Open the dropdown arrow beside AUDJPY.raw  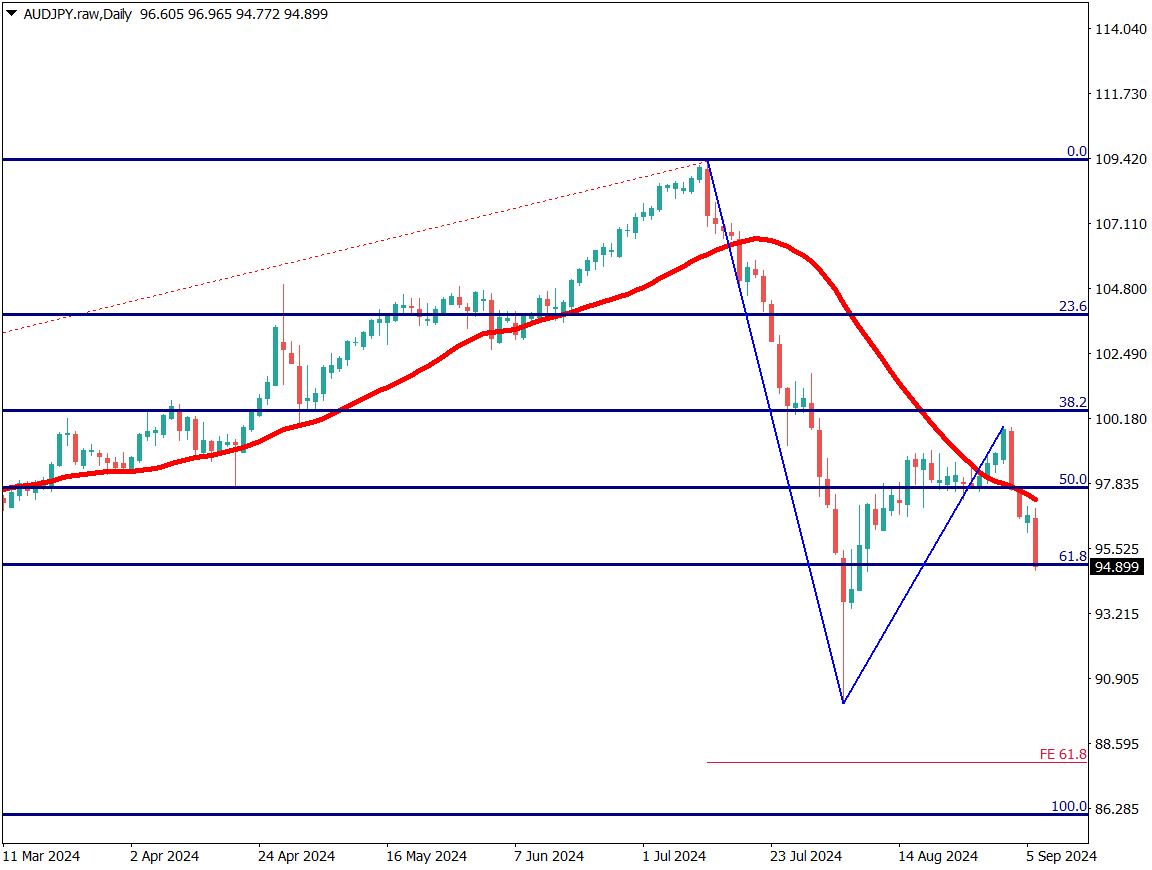click(11, 14)
